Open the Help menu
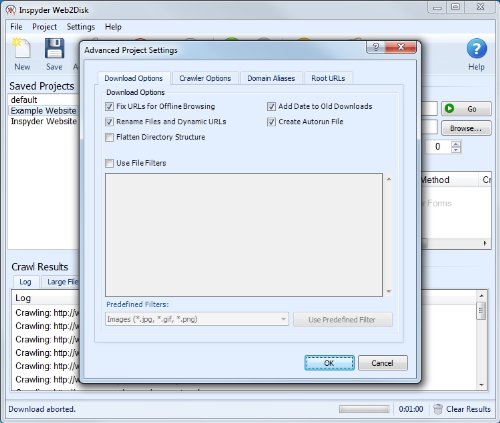The image size is (500, 423). tap(113, 27)
